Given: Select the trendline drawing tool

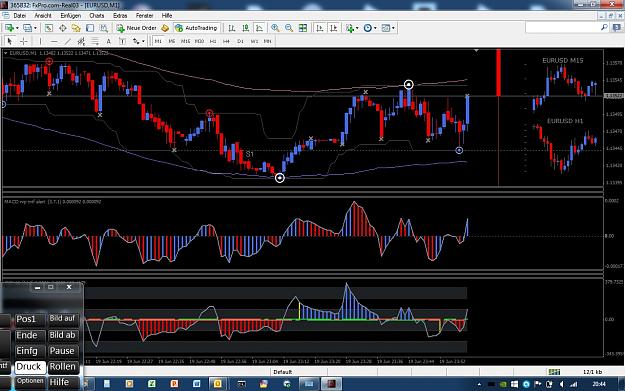Looking at the screenshot, I should pyautogui.click(x=68, y=41).
